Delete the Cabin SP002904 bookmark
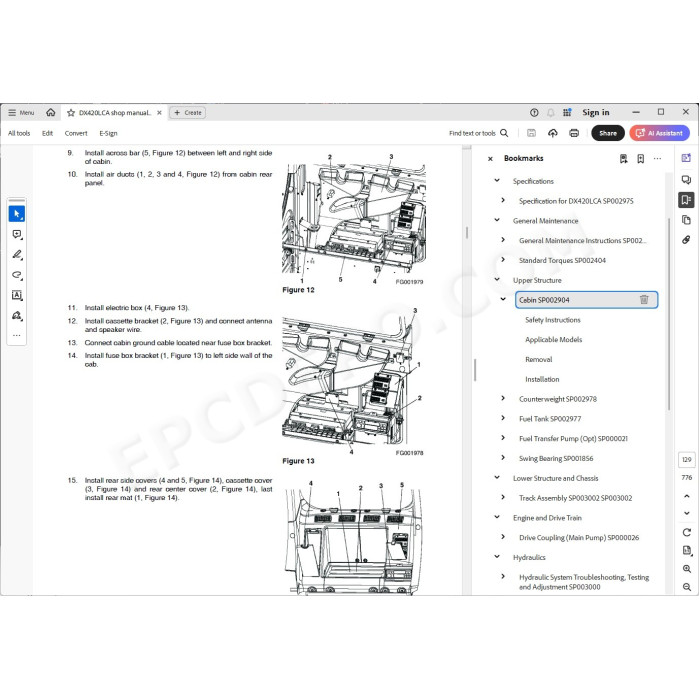This screenshot has height=700, width=700. pyautogui.click(x=644, y=300)
